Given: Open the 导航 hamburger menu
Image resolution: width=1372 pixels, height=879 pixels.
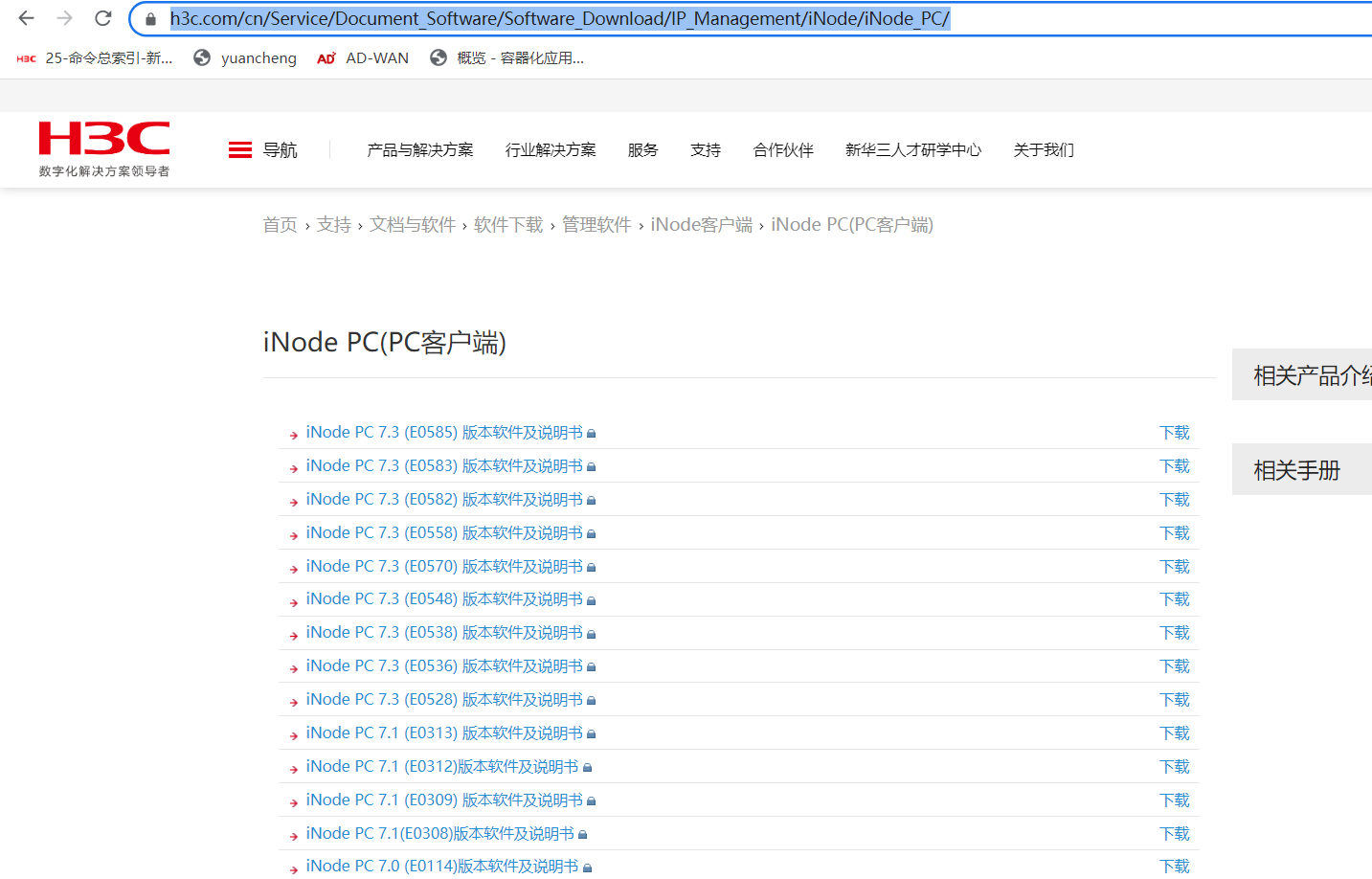Looking at the screenshot, I should click(263, 150).
